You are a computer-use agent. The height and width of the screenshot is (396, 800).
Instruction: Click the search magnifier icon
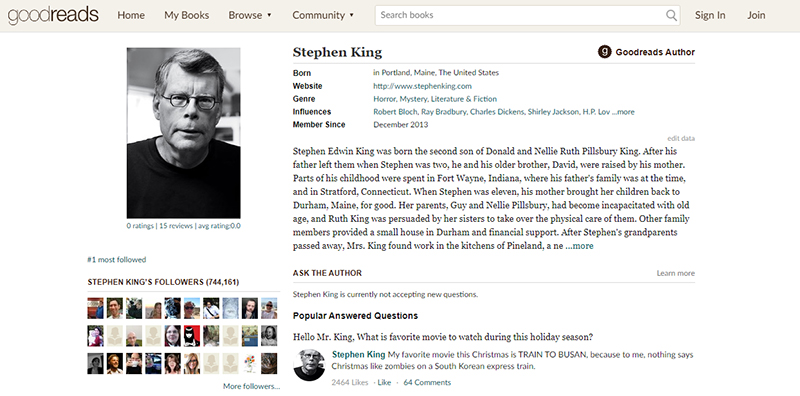(x=671, y=15)
